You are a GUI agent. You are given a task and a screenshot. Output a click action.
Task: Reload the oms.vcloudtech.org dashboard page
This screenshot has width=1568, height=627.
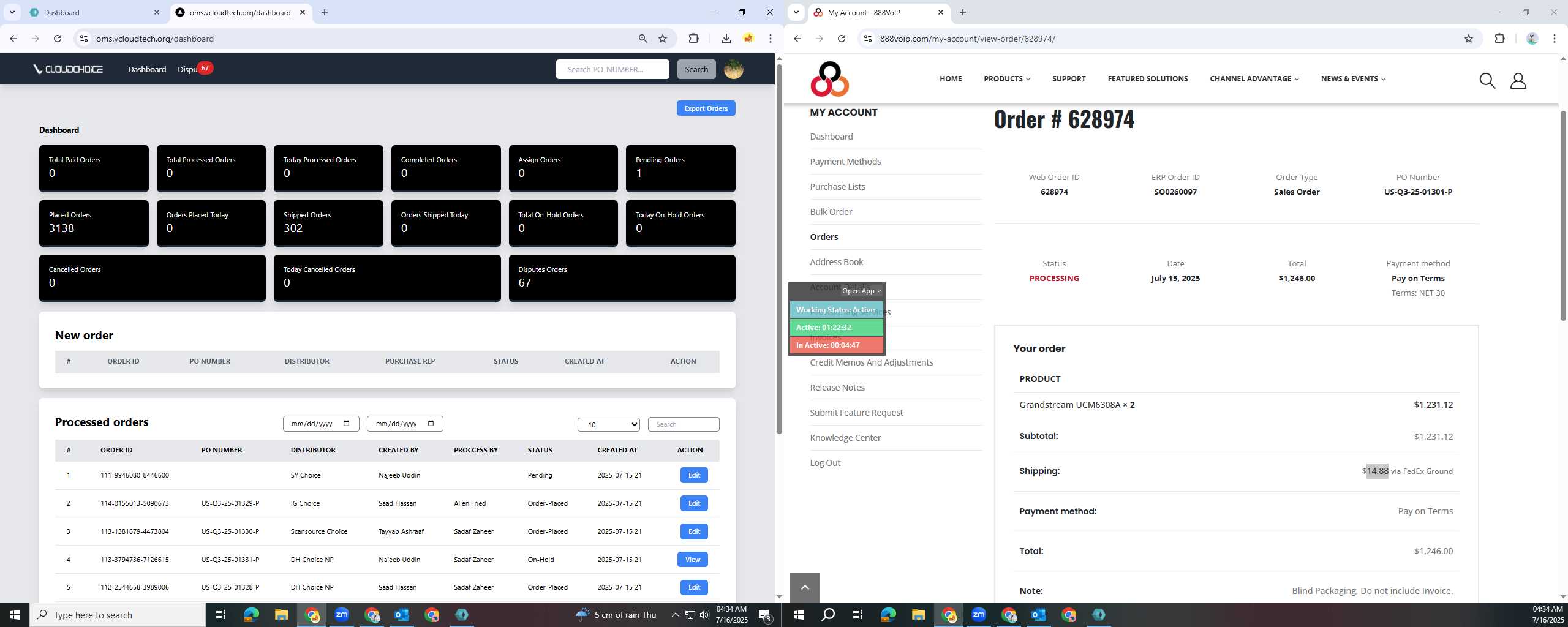(x=58, y=39)
